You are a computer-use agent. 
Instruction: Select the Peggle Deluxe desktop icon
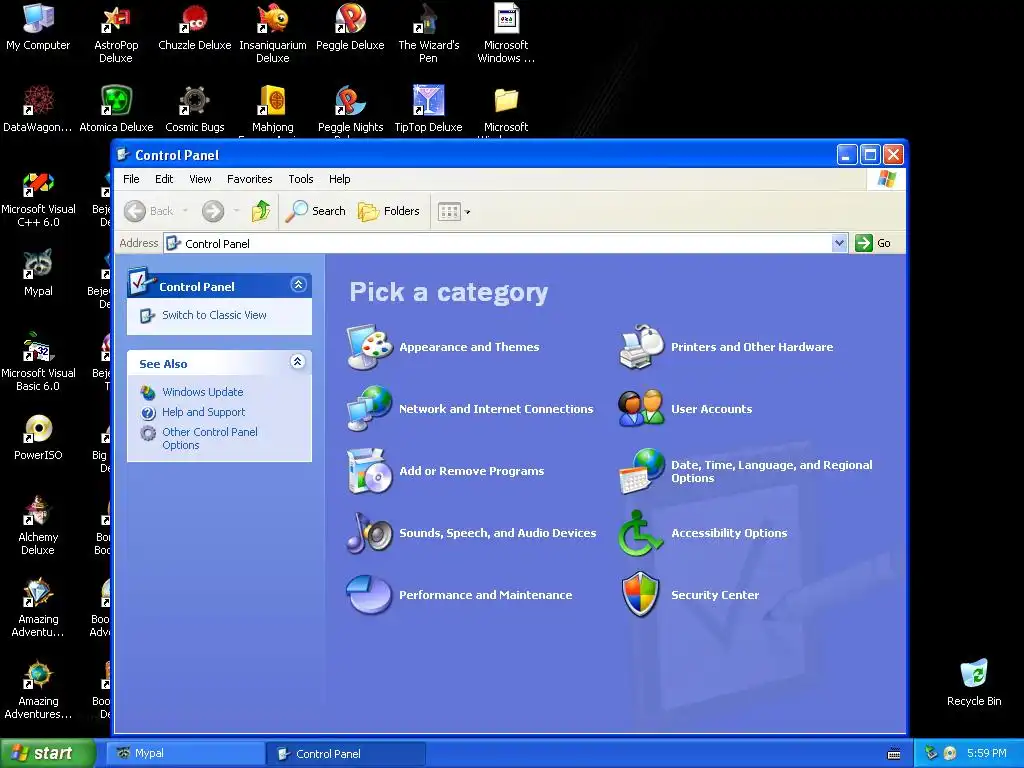pyautogui.click(x=350, y=27)
